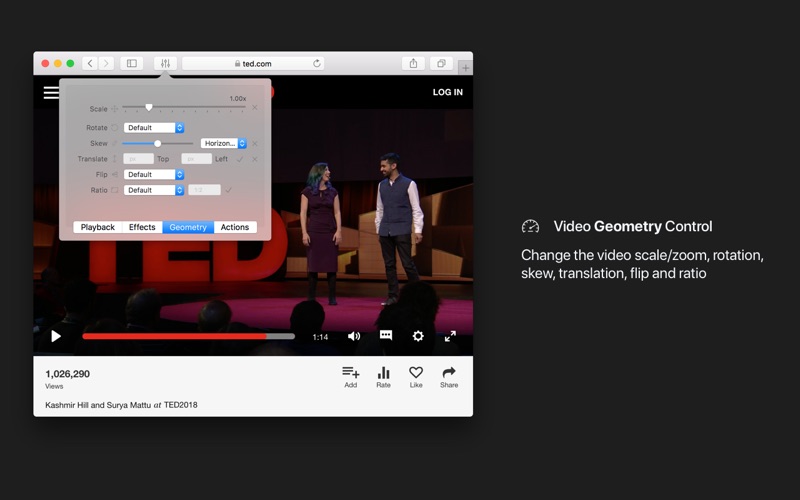
Task: Open video subtitles captions icon
Action: click(x=386, y=335)
